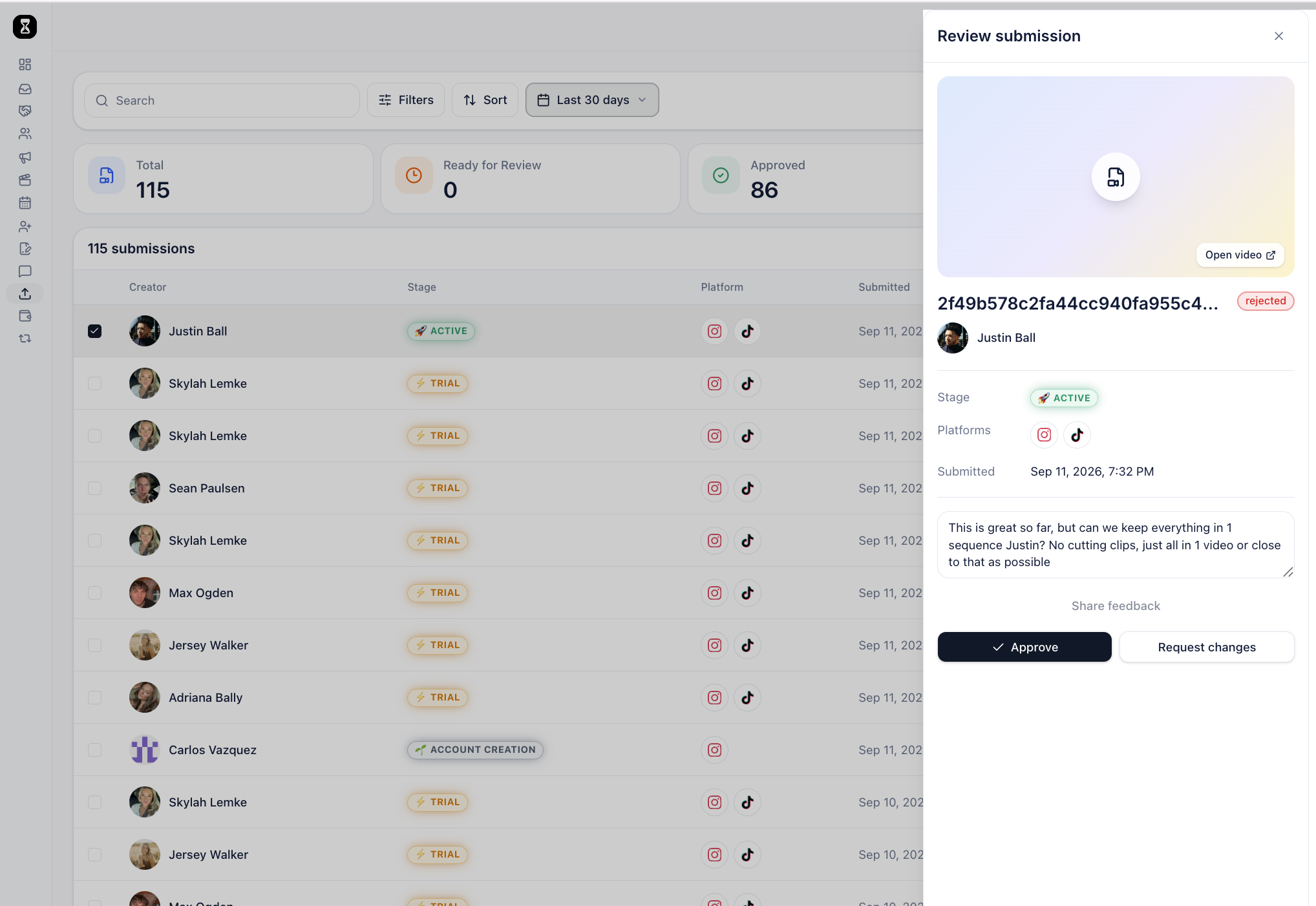
Task: Select the Ready for Review stat card
Action: (531, 178)
